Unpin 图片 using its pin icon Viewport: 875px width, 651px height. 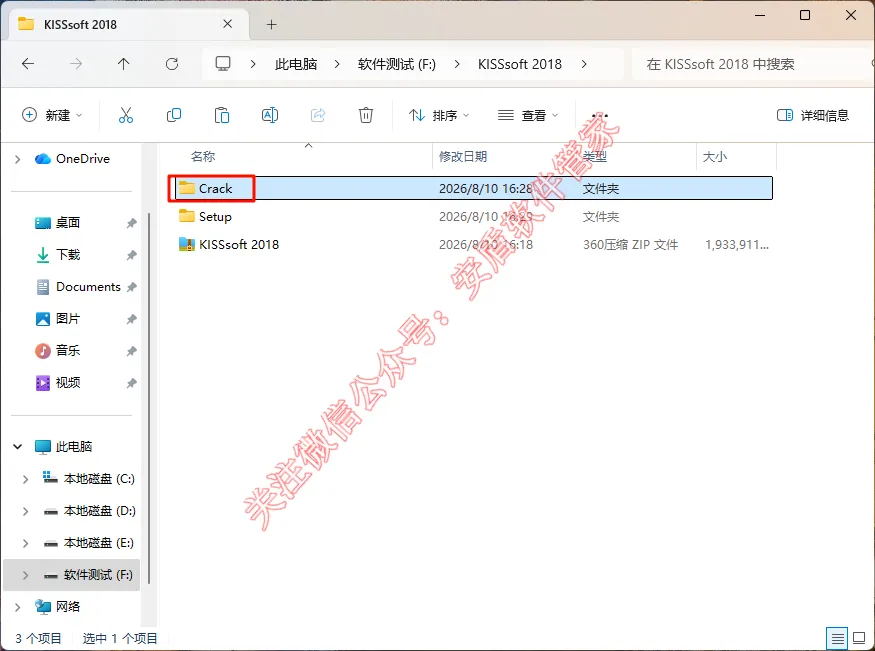pos(131,319)
